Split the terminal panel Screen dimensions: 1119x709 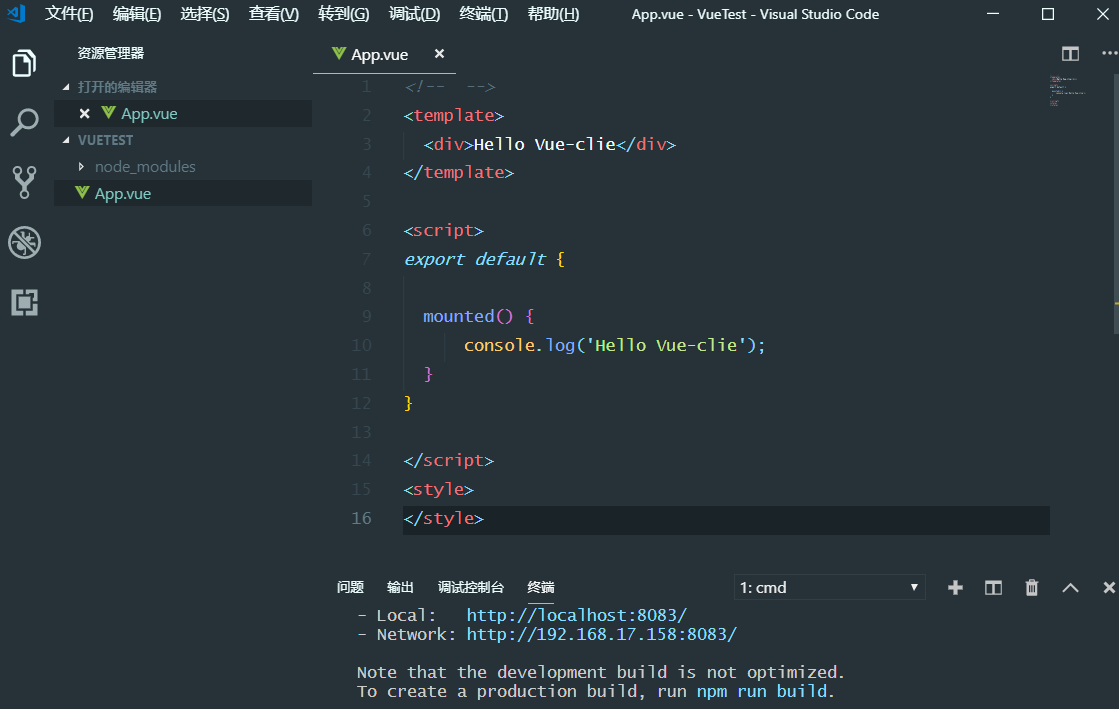click(993, 588)
